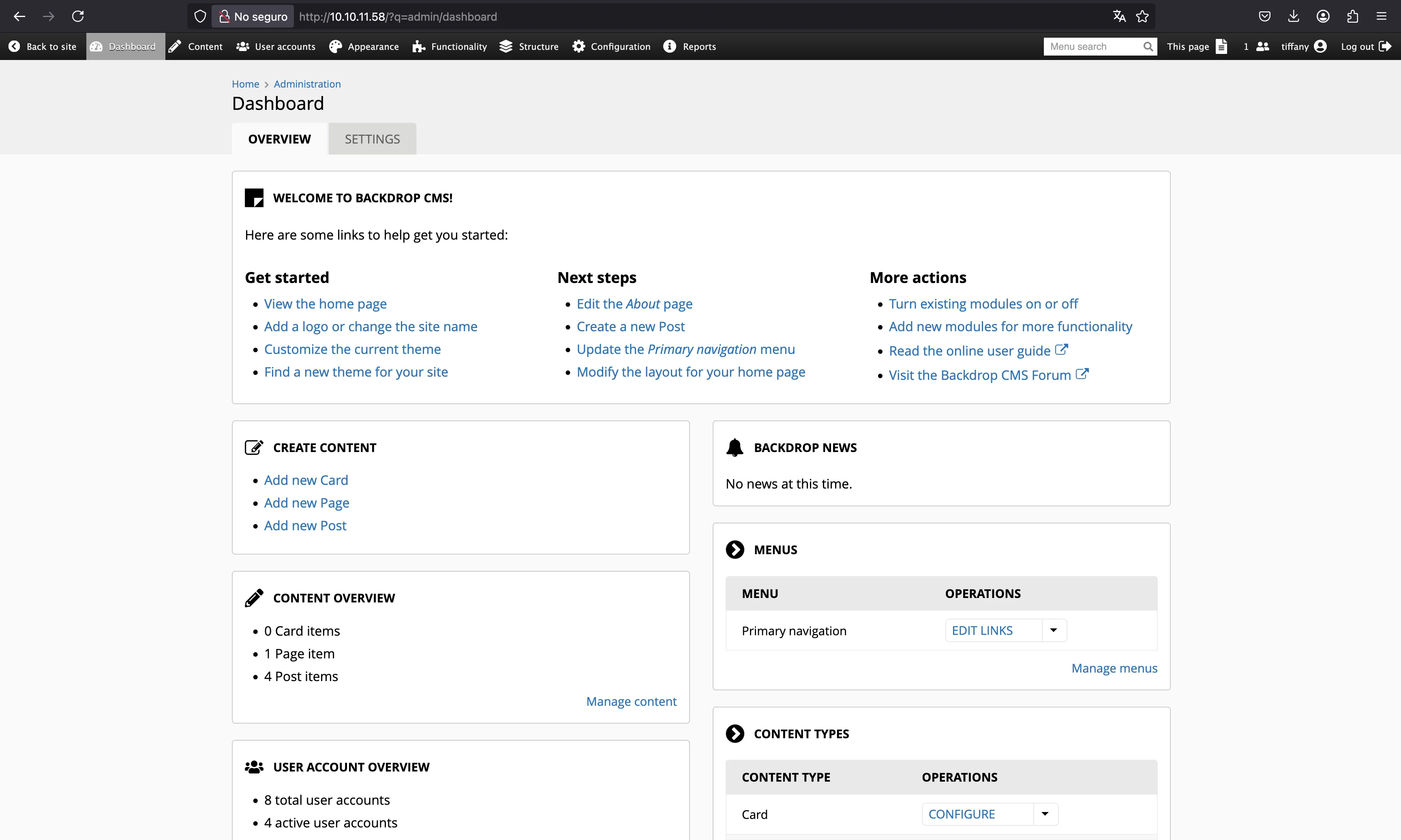The image size is (1401, 840).
Task: Click the browser back arrow
Action: click(19, 16)
